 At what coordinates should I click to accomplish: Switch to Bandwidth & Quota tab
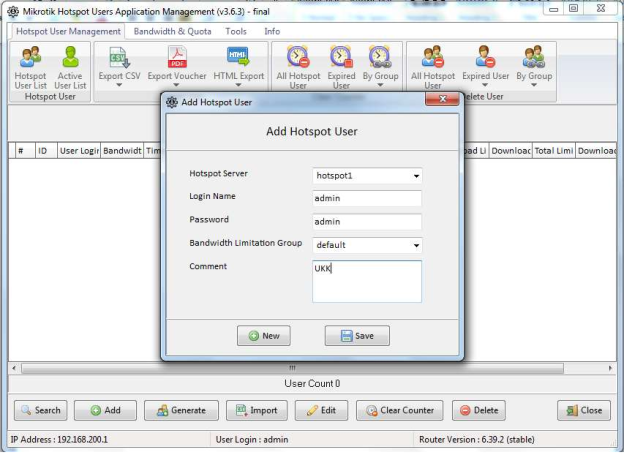(173, 31)
